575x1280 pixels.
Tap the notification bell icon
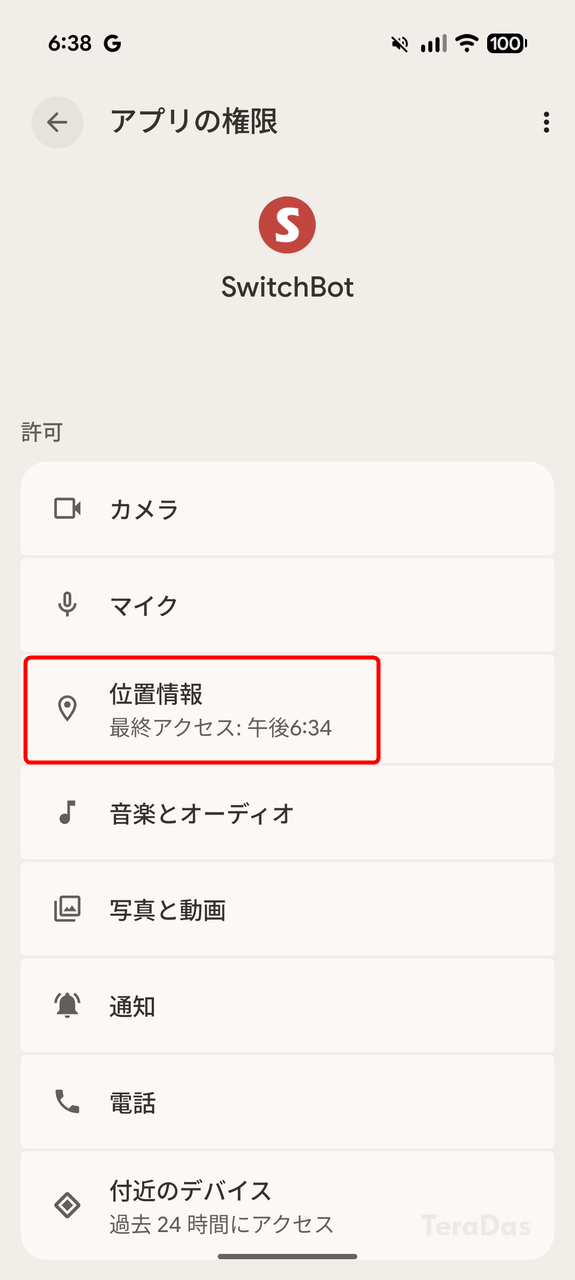67,1006
